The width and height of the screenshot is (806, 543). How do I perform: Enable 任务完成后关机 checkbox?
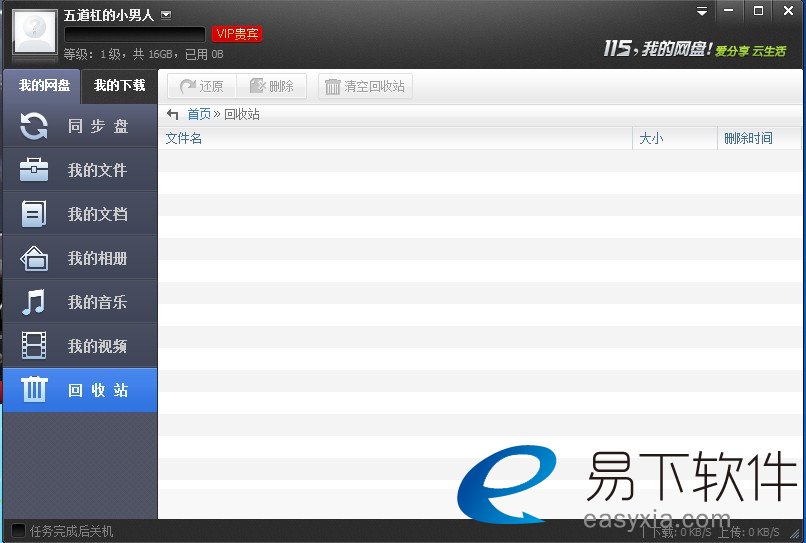pyautogui.click(x=18, y=530)
